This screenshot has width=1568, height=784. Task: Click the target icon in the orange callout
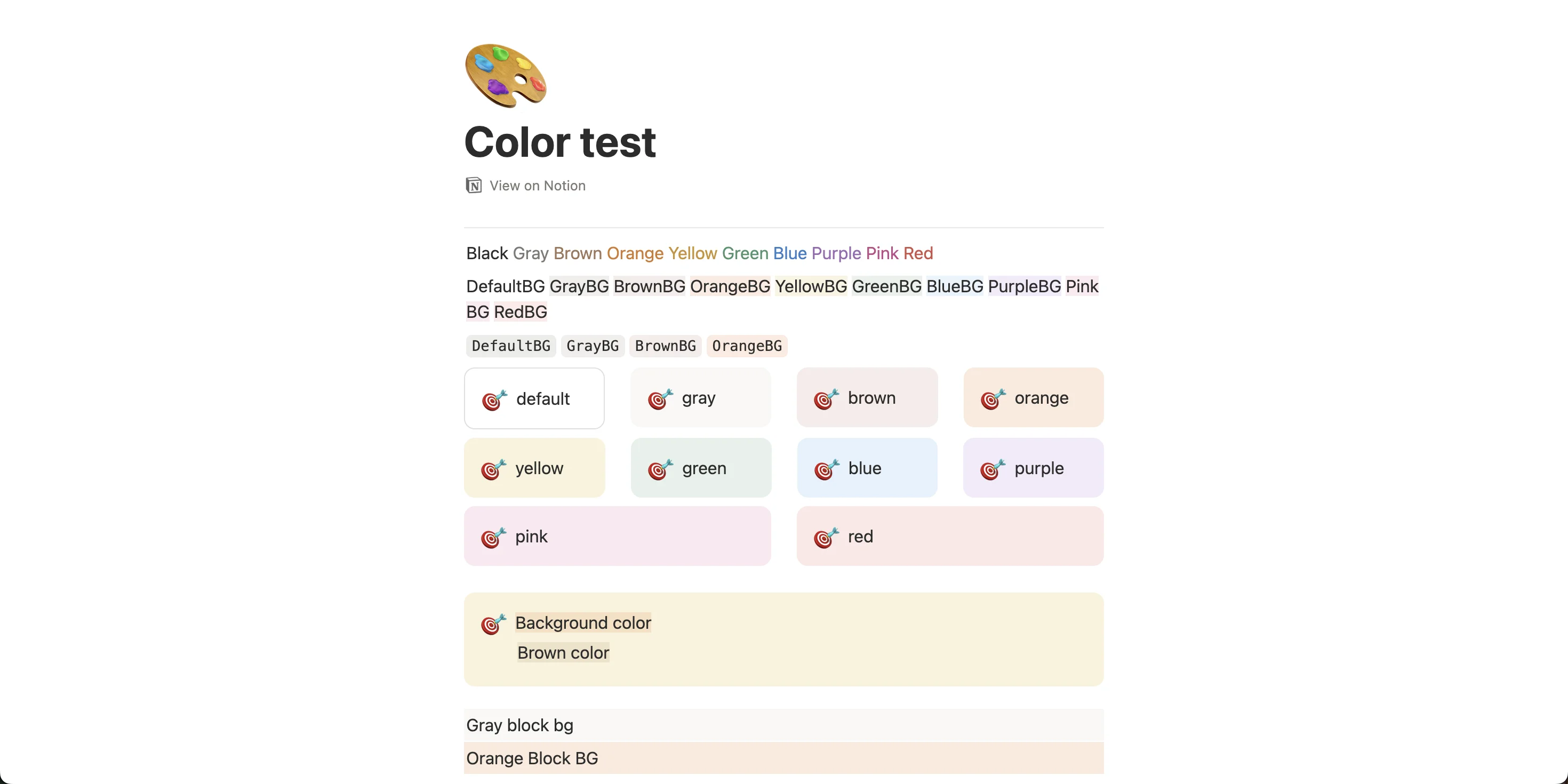click(x=991, y=399)
